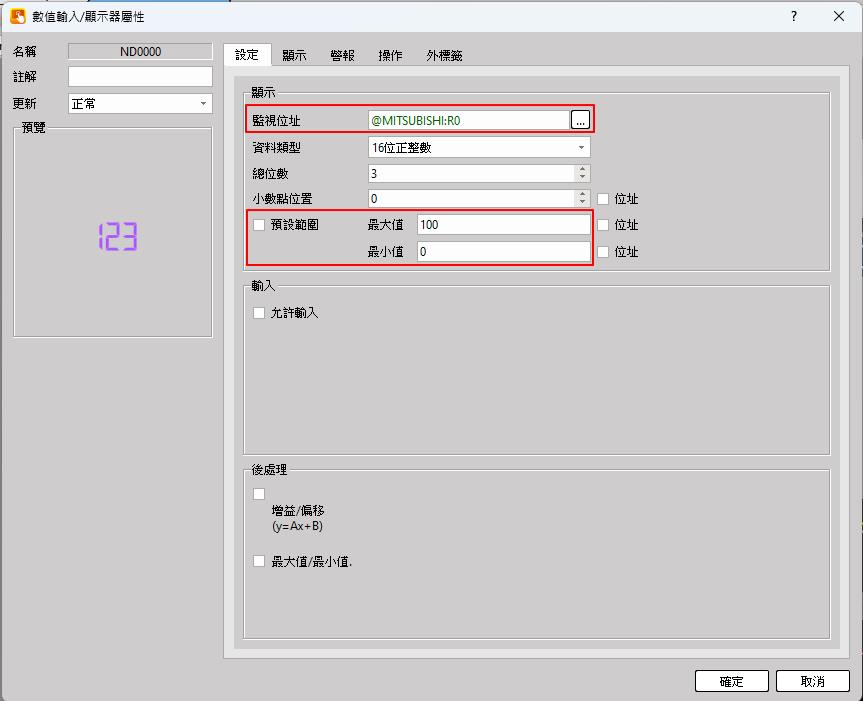Image resolution: width=863 pixels, height=701 pixels.
Task: Open the 警報 tab
Action: tap(342, 56)
